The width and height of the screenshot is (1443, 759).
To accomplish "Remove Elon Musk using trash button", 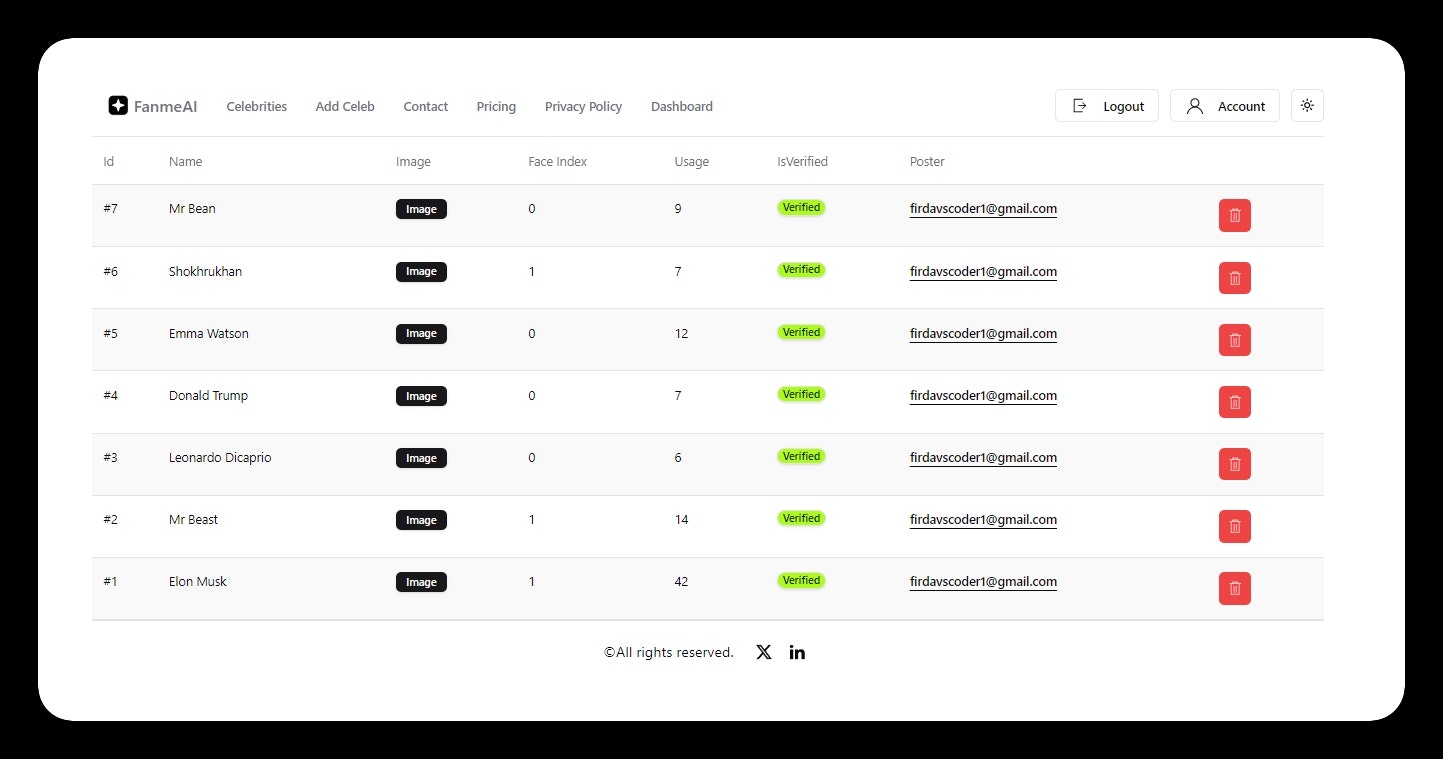I will point(1234,588).
